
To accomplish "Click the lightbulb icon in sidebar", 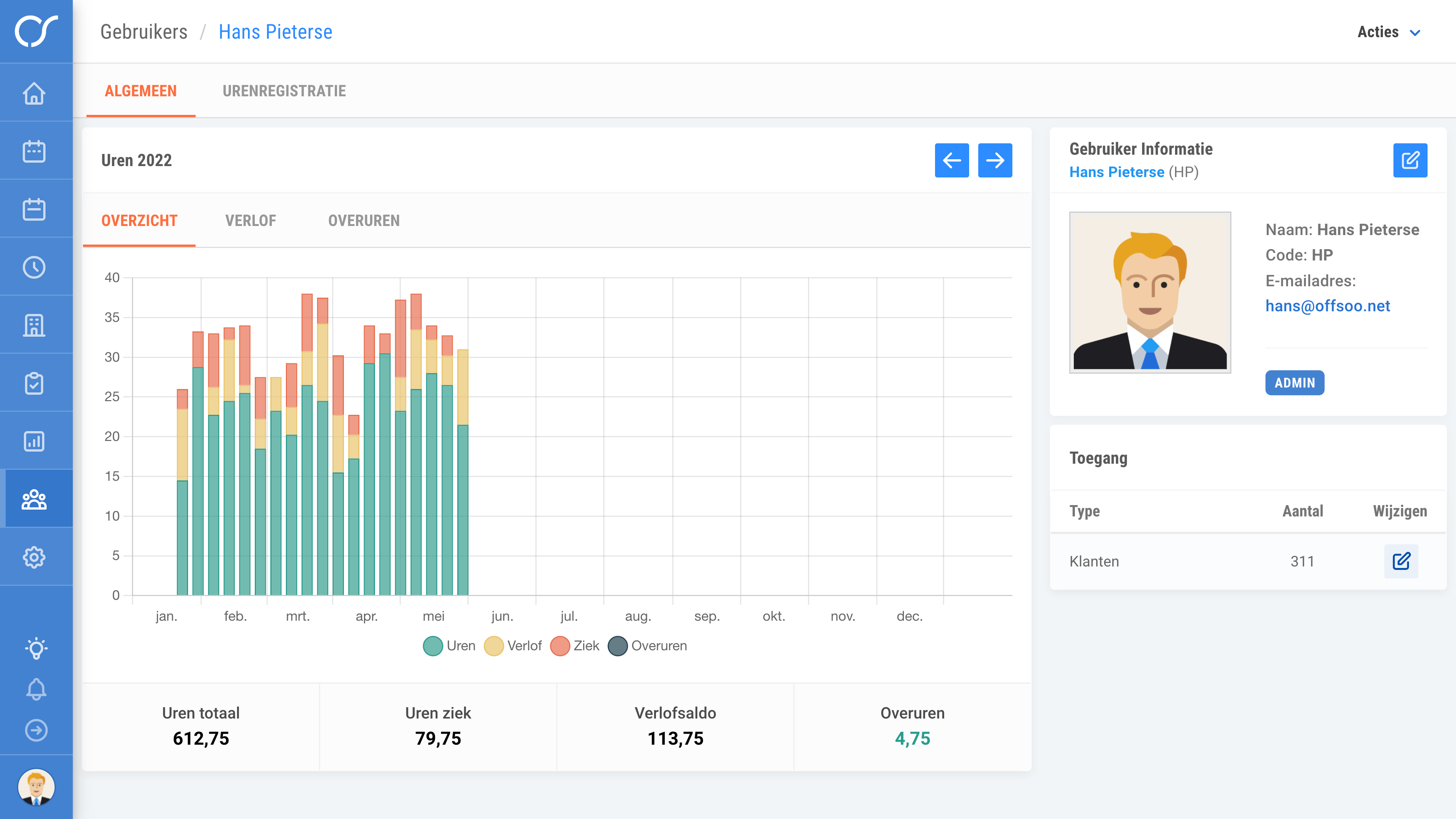I will pyautogui.click(x=36, y=648).
